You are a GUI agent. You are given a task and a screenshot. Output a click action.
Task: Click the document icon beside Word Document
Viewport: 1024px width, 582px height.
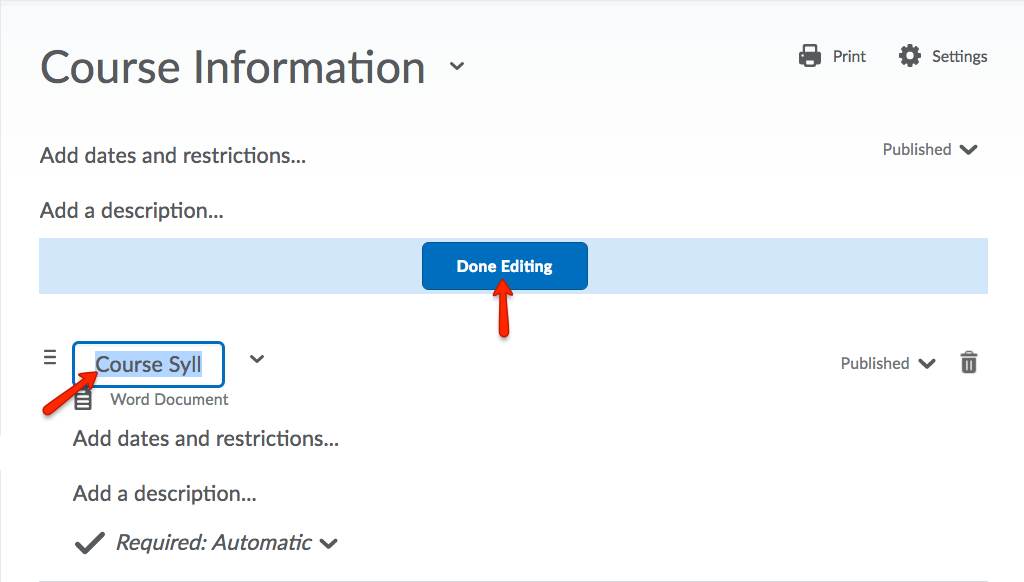(84, 400)
